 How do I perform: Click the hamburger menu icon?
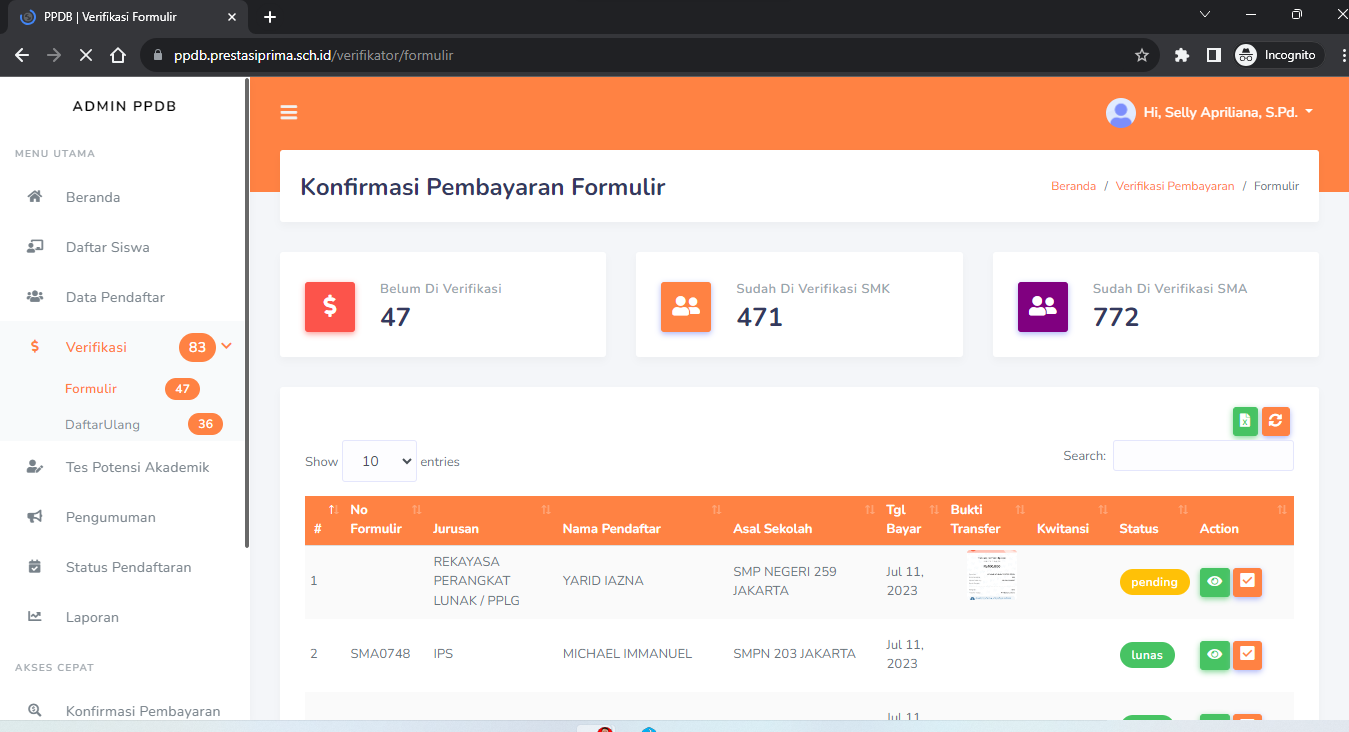point(289,113)
